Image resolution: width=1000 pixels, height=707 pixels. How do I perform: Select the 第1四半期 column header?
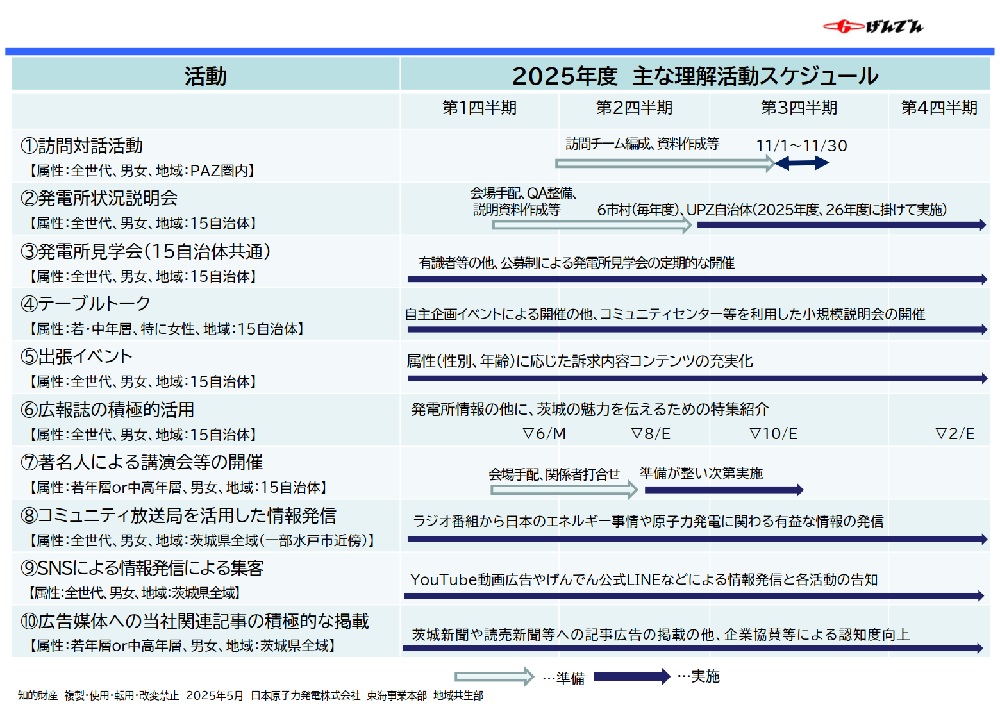[x=480, y=108]
